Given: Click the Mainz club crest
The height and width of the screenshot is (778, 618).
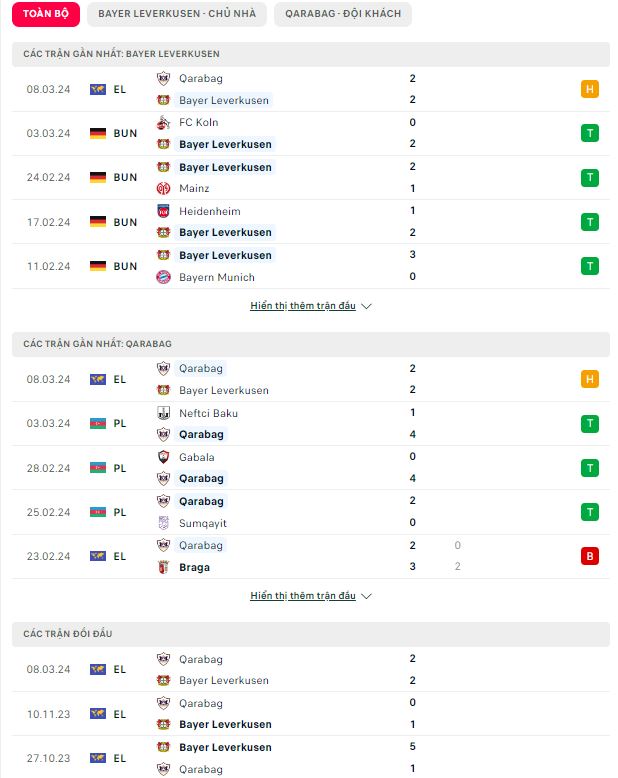Looking at the screenshot, I should point(163,189).
